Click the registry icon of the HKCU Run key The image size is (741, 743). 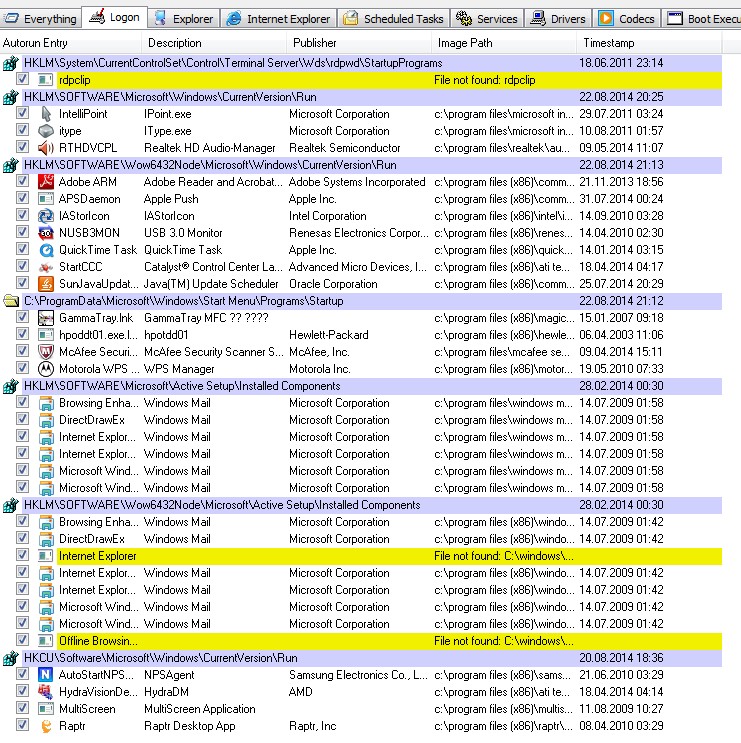pos(11,658)
